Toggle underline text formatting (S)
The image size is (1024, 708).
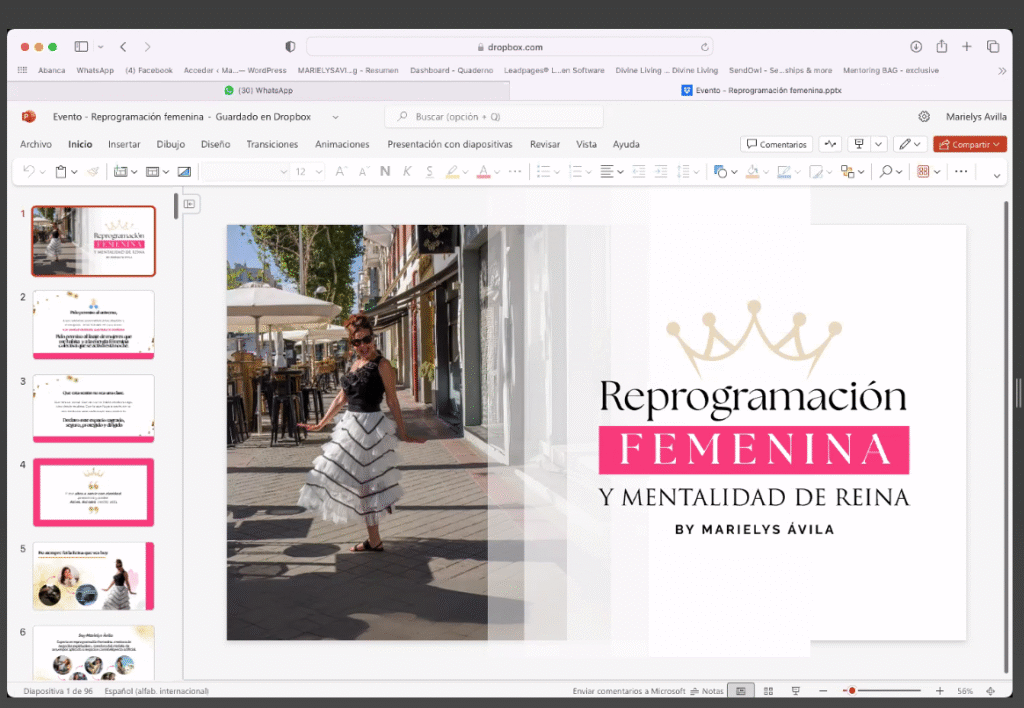coord(430,171)
